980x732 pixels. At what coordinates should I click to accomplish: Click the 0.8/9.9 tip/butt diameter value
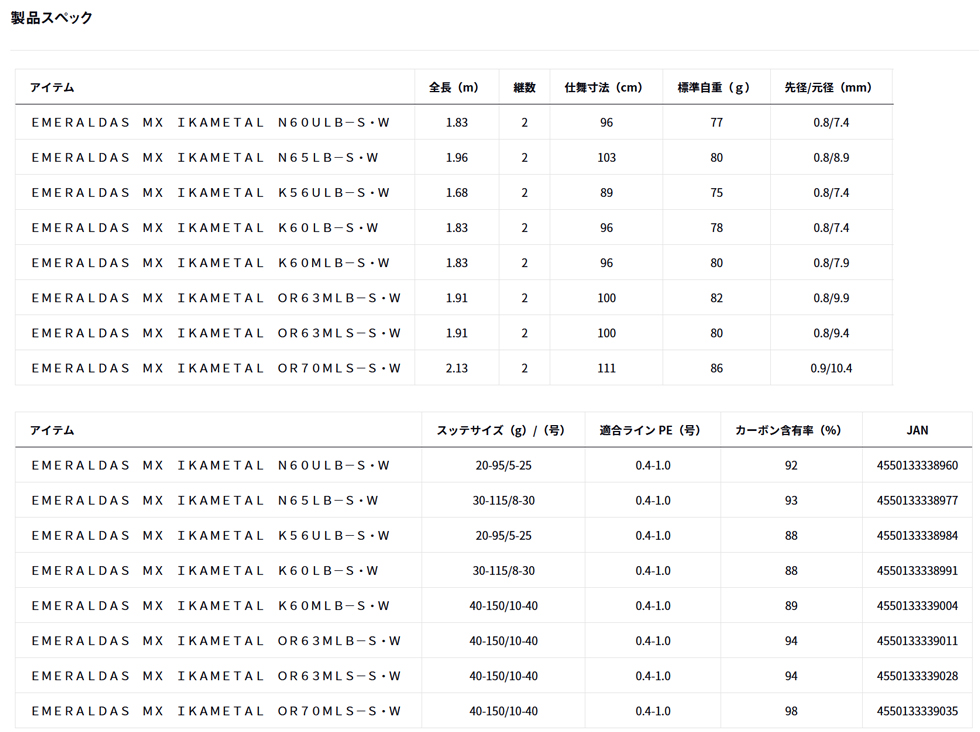(831, 298)
